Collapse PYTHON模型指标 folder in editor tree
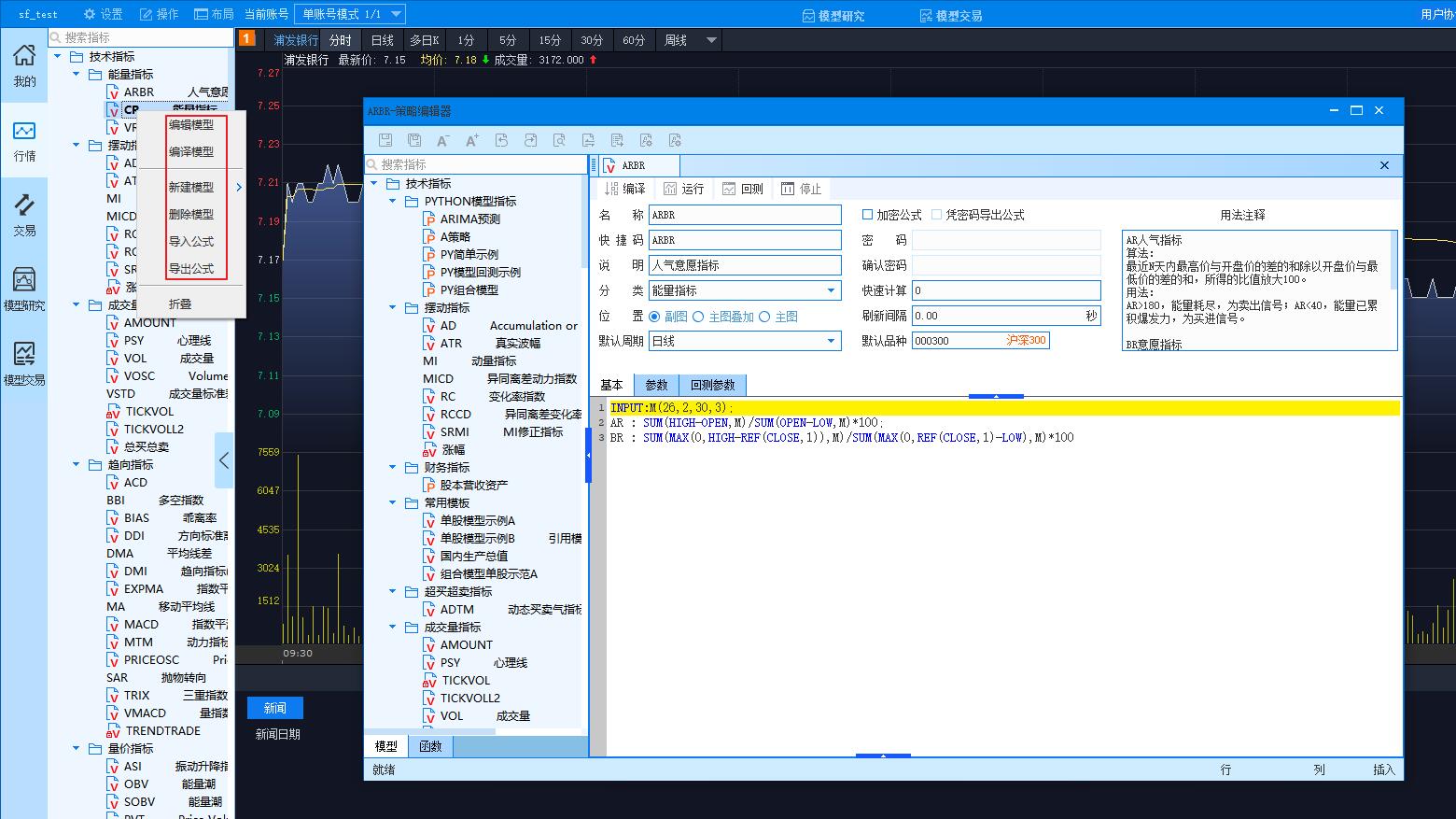1456x819 pixels. [x=392, y=201]
